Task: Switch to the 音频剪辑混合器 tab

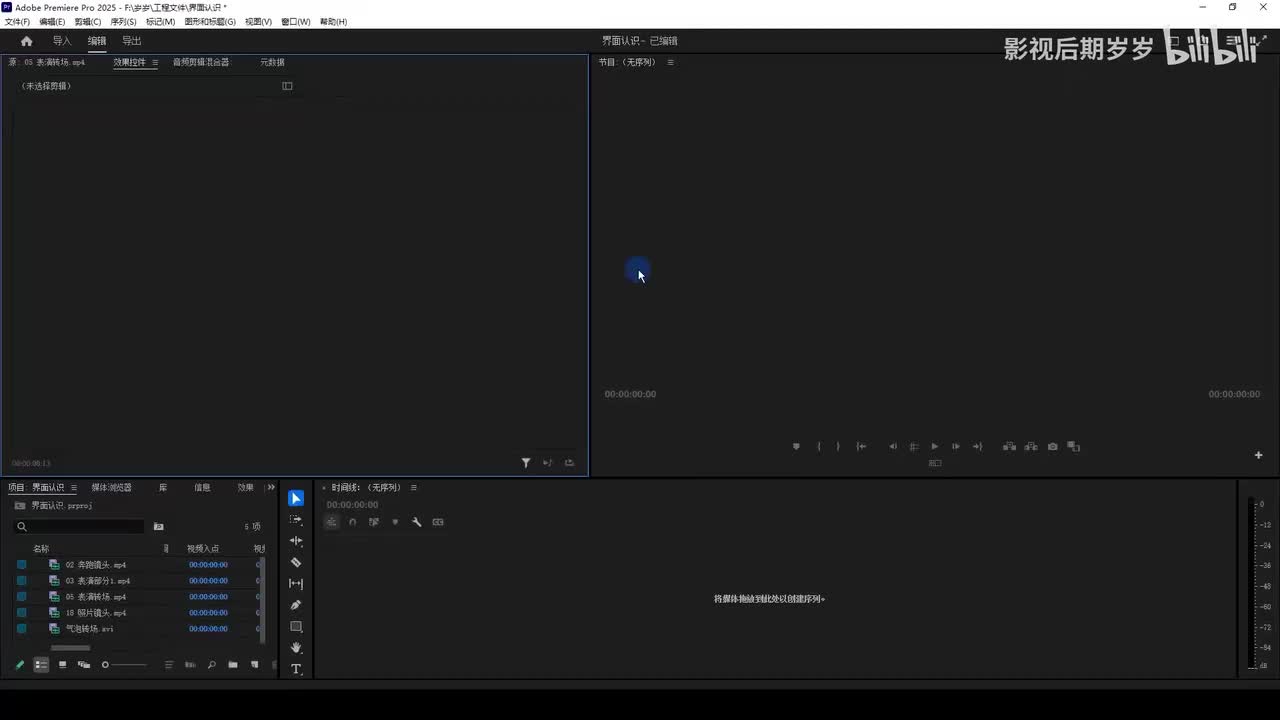Action: 201,62
